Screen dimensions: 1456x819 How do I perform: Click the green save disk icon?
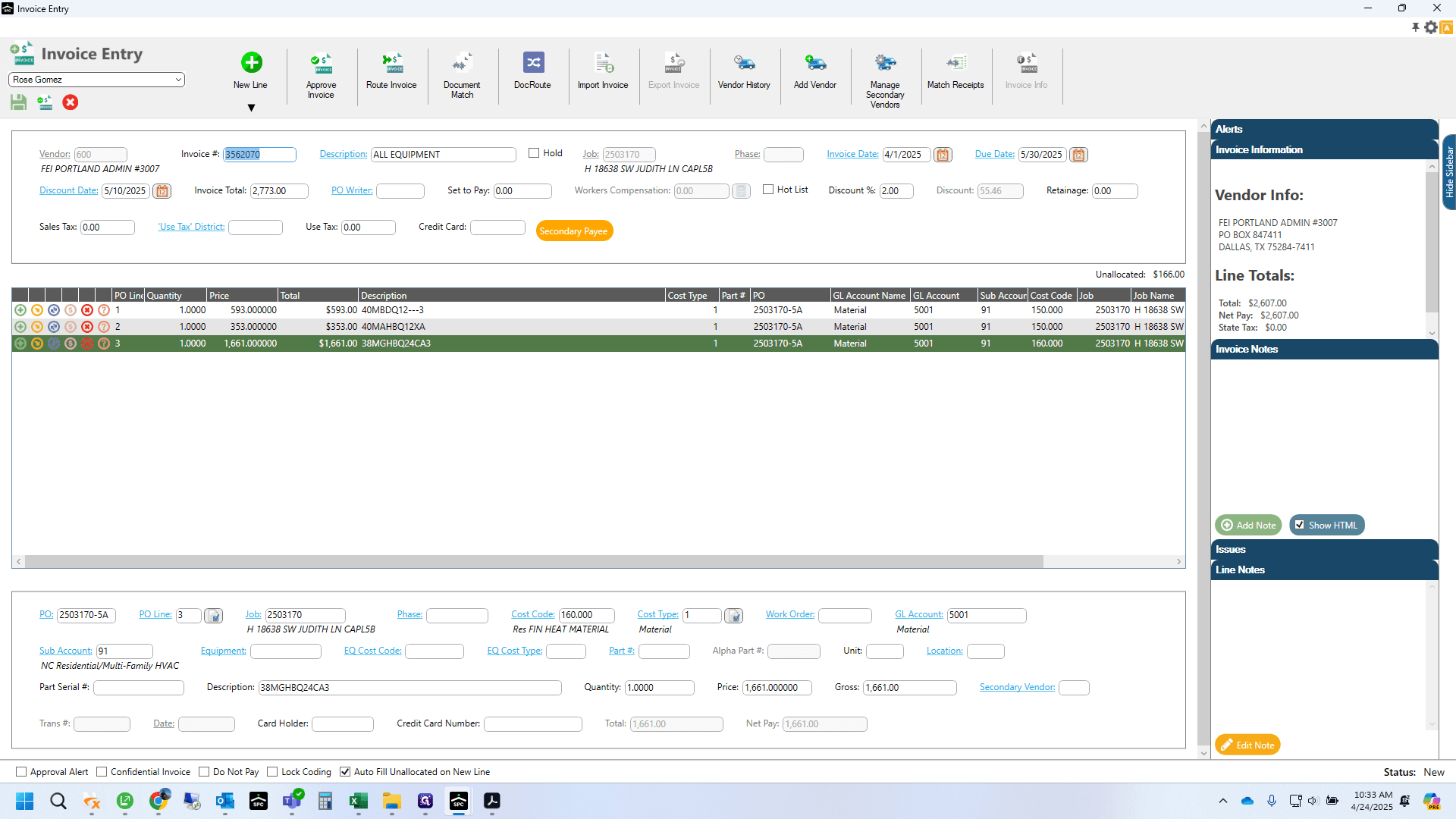(x=19, y=102)
